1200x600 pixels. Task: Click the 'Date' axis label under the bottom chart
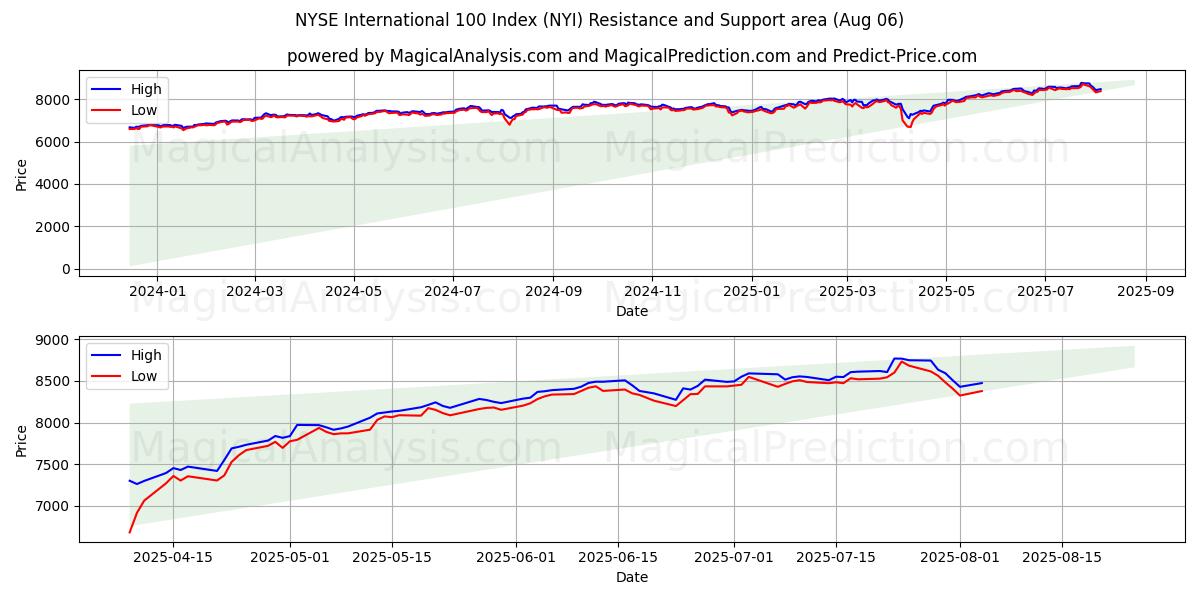[632, 577]
